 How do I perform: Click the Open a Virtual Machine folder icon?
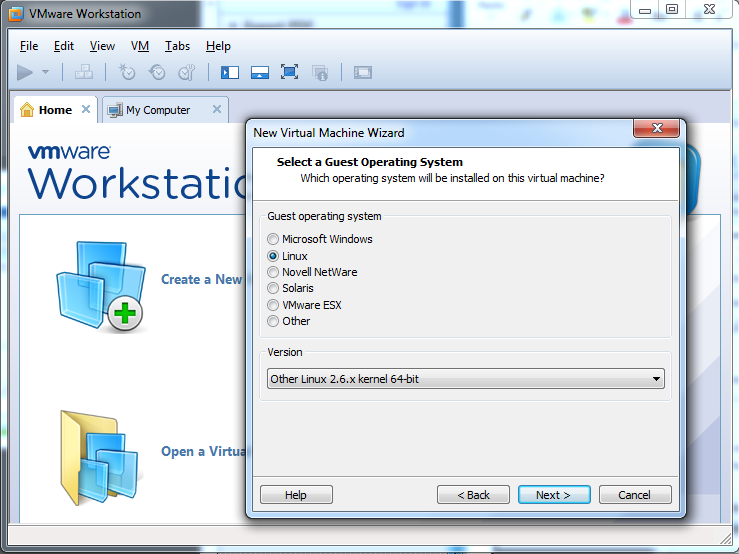tap(100, 457)
